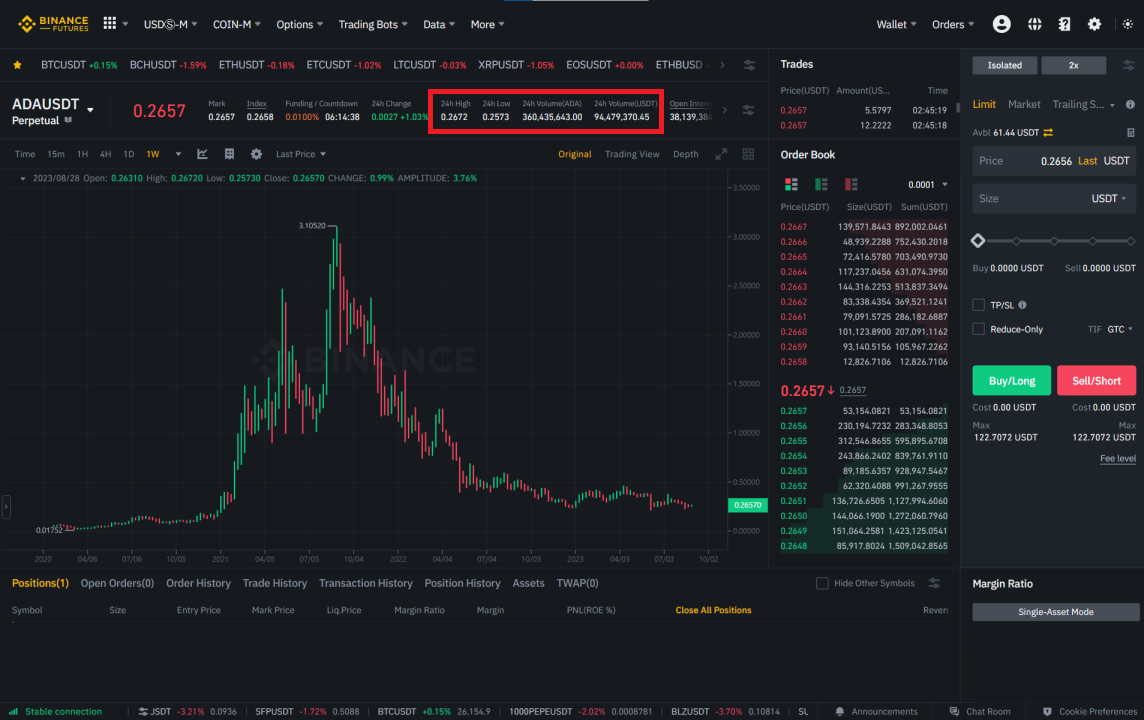Click the TP/SL info icon
Viewport: 1144px width, 720px height.
pos(1022,305)
